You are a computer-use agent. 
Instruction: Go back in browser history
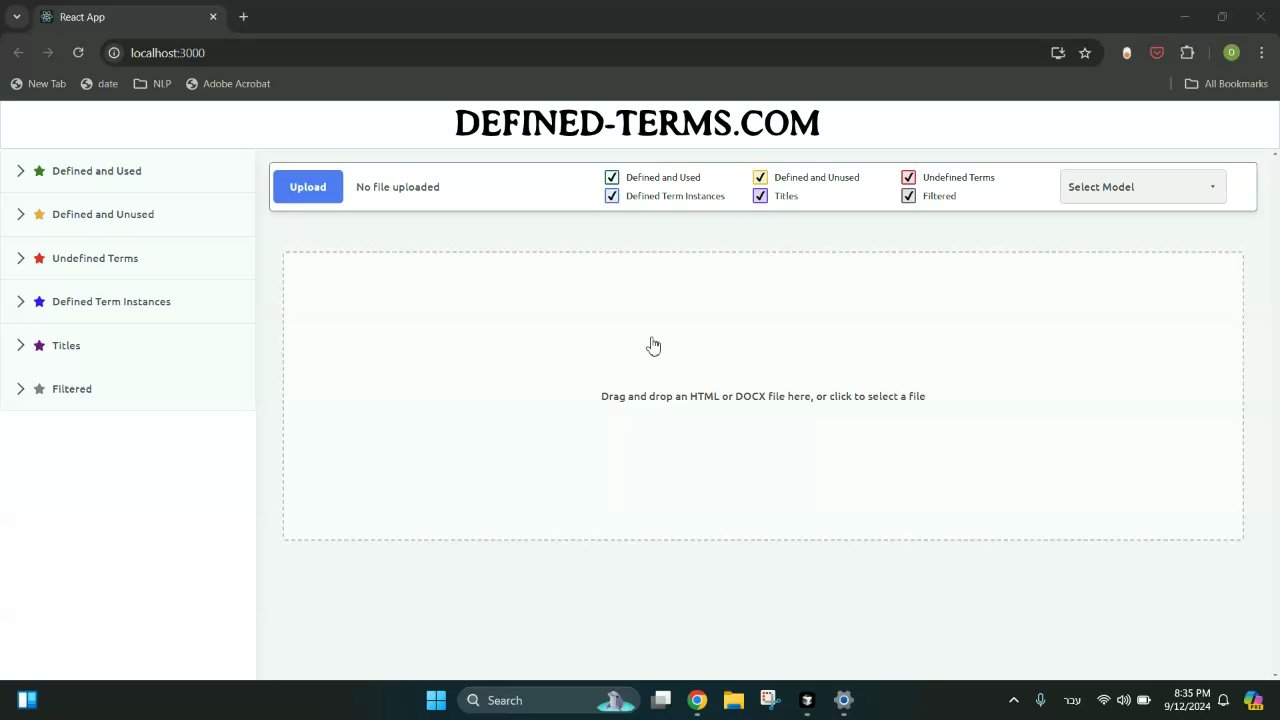[x=18, y=53]
